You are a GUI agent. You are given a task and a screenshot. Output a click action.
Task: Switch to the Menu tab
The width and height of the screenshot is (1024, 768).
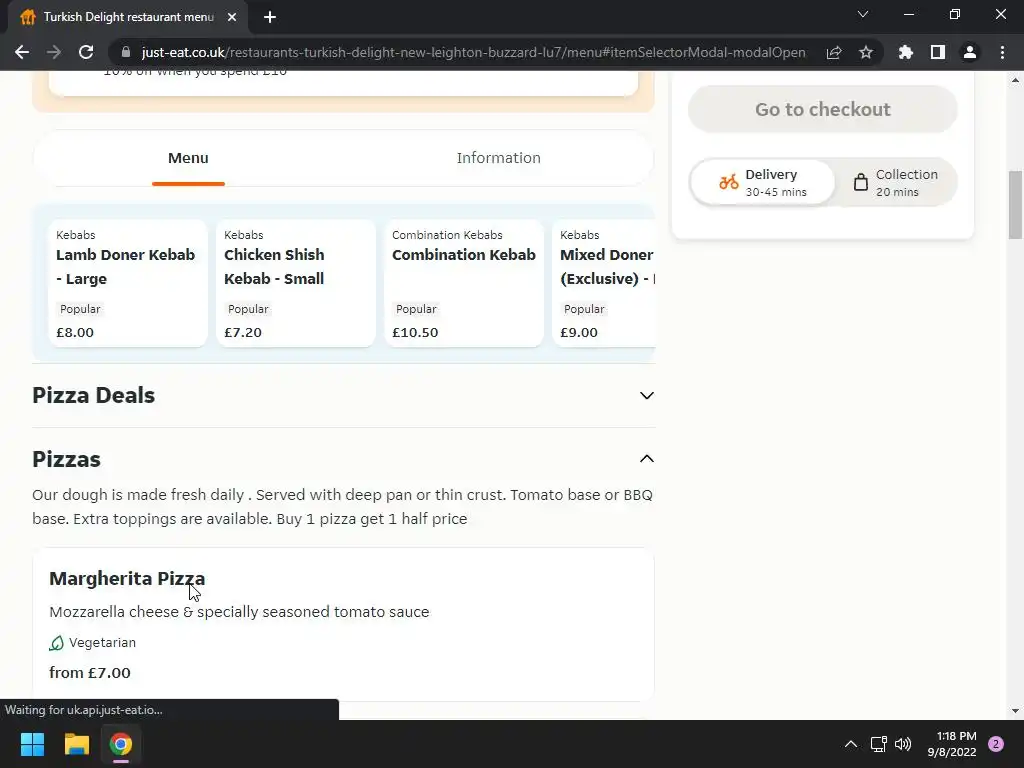click(x=188, y=158)
